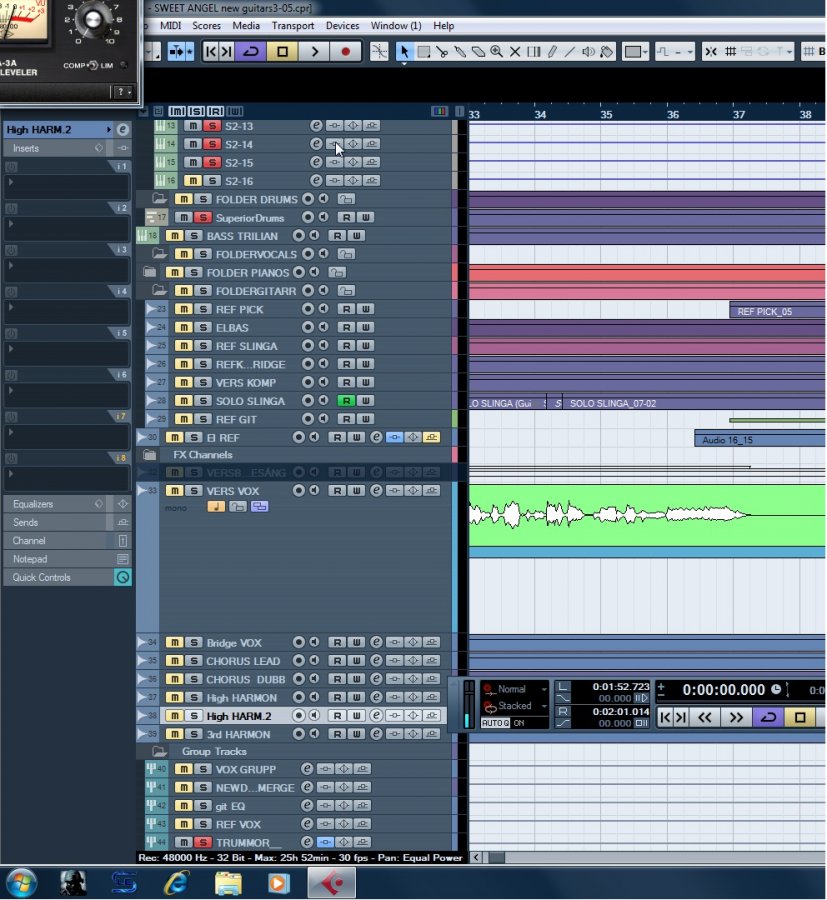Click the VERS VOX audio waveform clip

(610, 515)
